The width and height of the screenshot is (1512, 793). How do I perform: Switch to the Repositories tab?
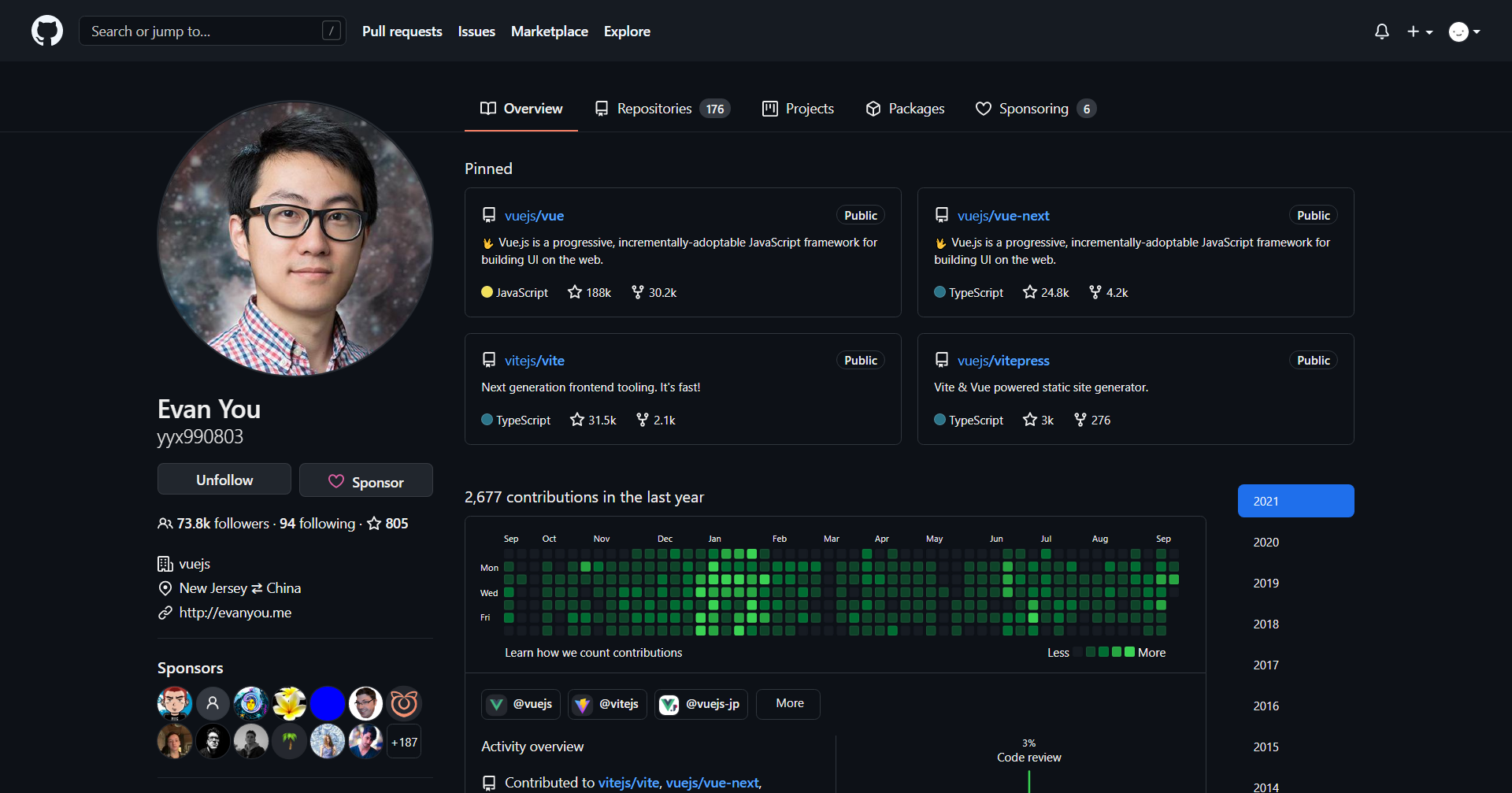pyautogui.click(x=662, y=109)
